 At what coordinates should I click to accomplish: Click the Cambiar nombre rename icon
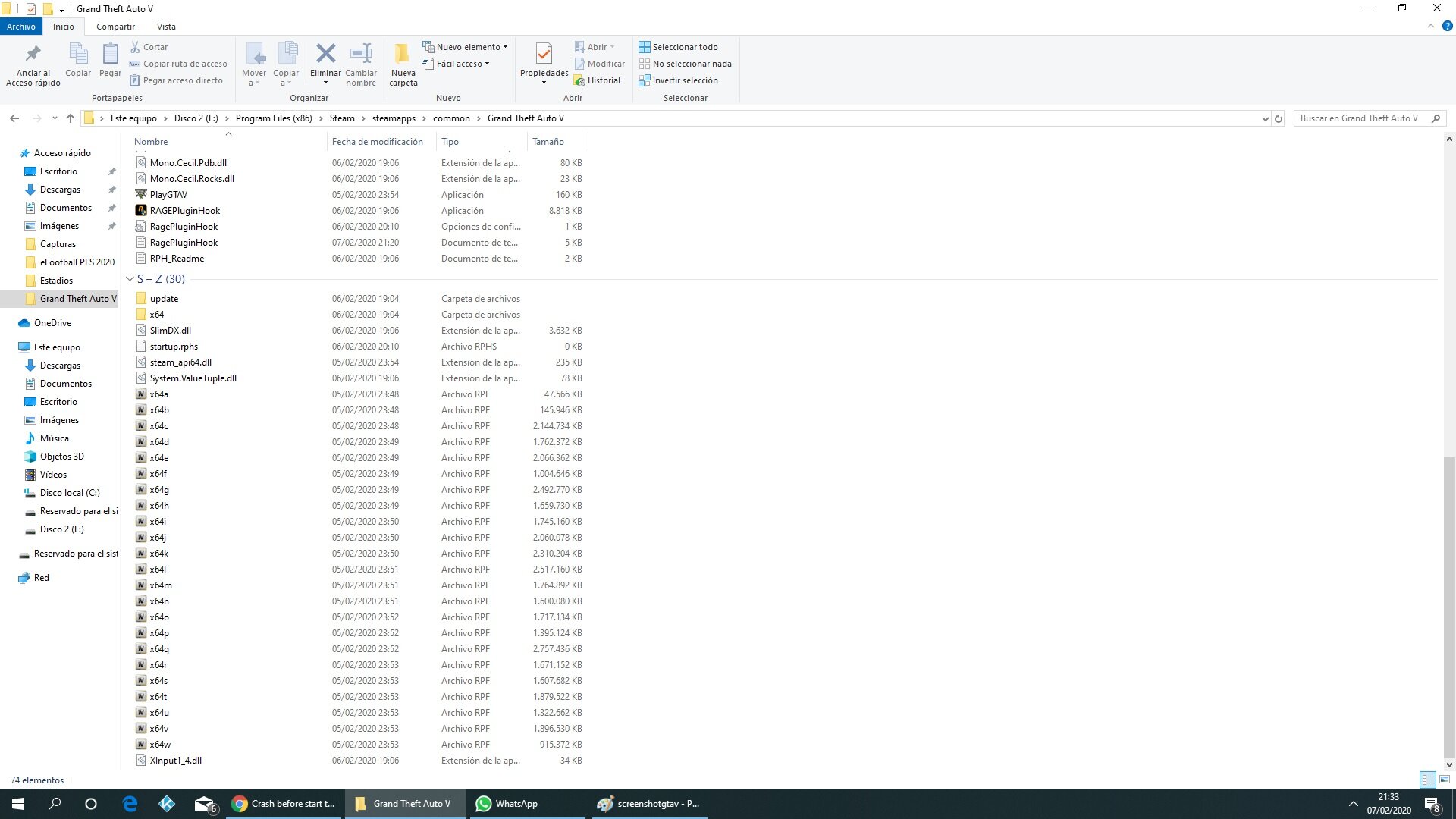(x=361, y=54)
